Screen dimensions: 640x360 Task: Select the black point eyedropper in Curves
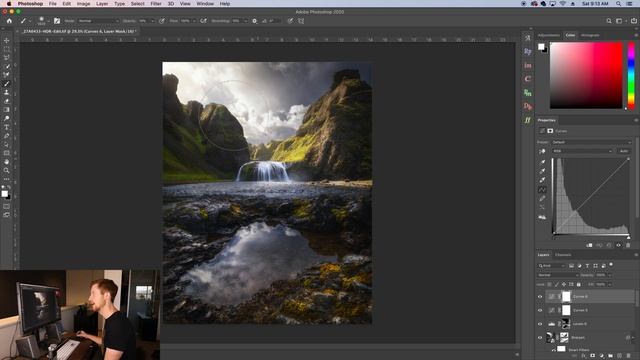tap(542, 162)
